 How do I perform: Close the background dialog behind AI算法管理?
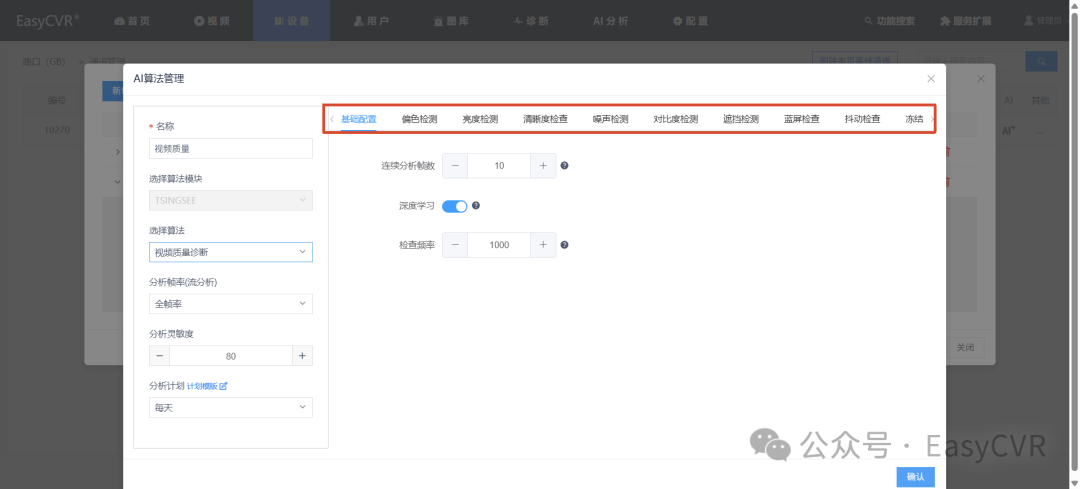982,79
